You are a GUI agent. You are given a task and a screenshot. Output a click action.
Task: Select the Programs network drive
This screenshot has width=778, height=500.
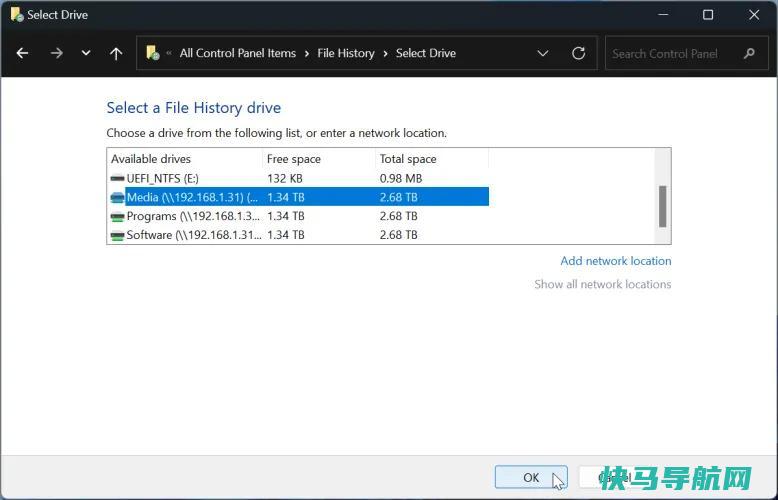[298, 216]
